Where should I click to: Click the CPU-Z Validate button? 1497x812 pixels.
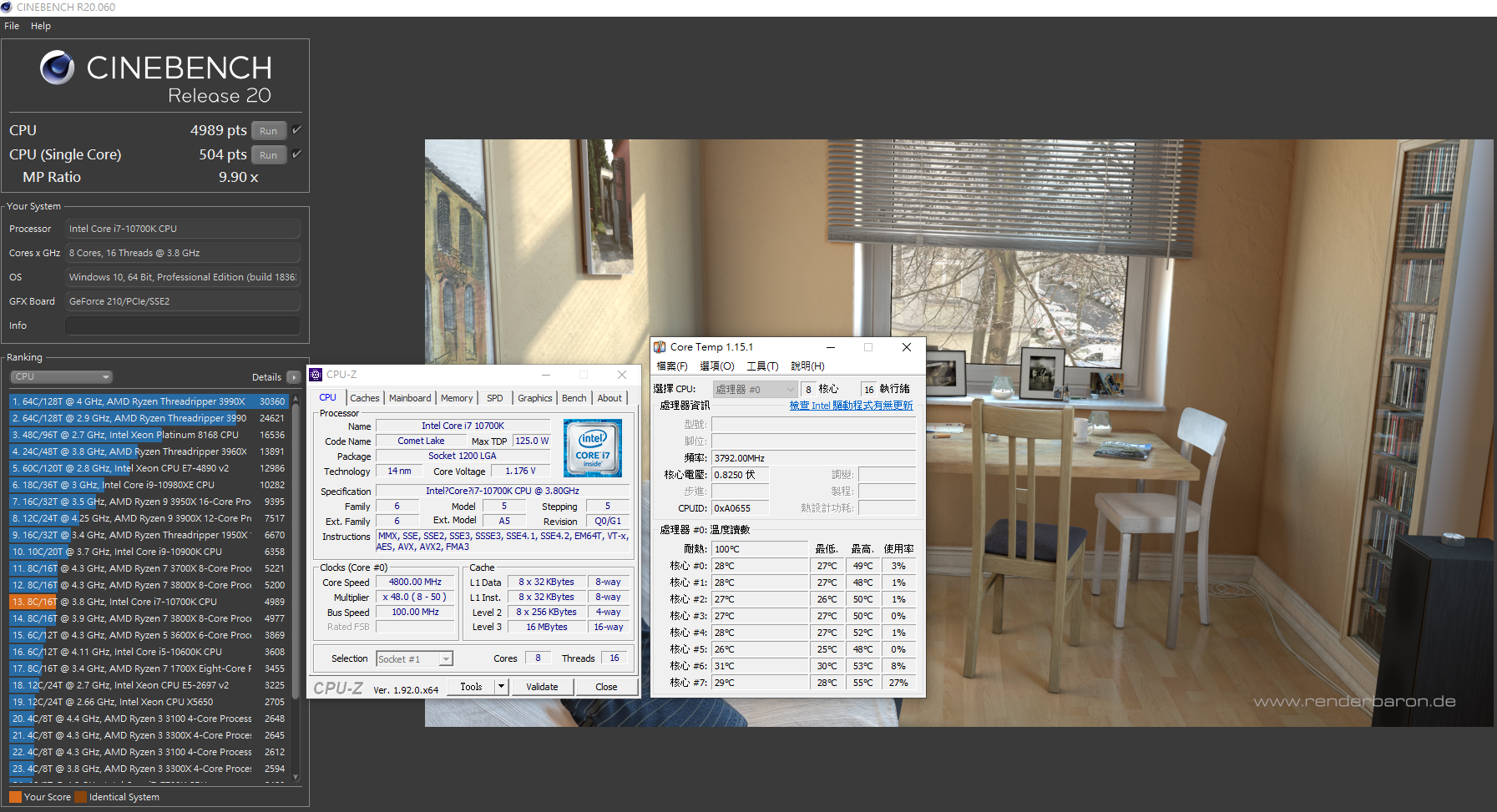coord(542,687)
